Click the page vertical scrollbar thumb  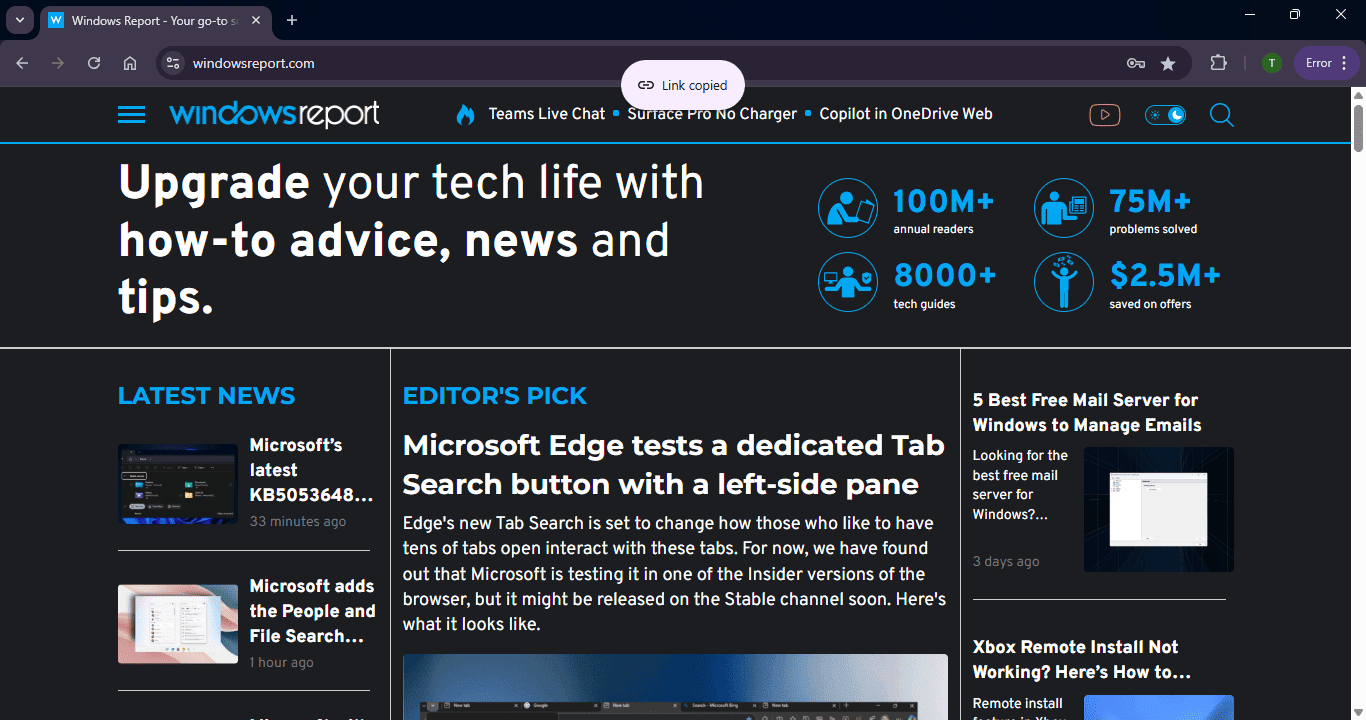pyautogui.click(x=1358, y=127)
